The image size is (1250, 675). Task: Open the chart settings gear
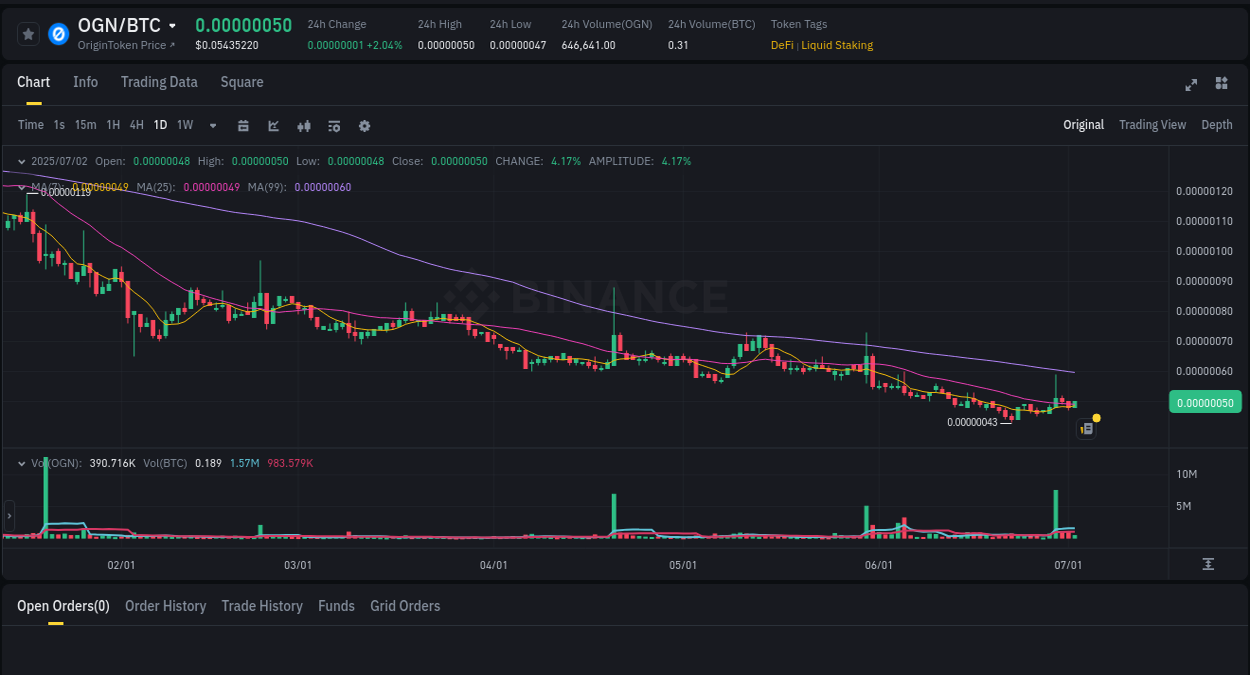[x=364, y=125]
